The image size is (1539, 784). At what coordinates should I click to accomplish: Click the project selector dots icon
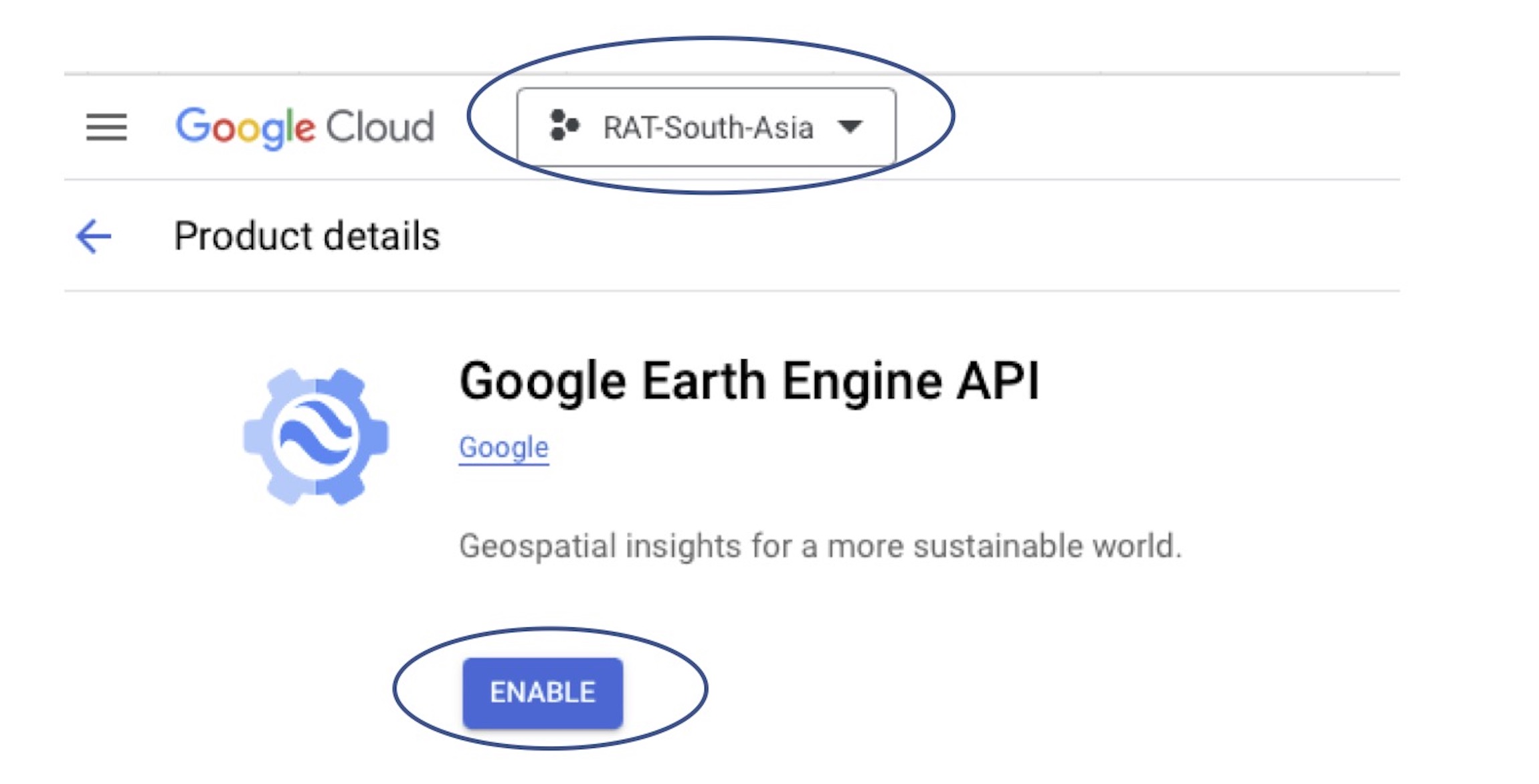coord(563,126)
